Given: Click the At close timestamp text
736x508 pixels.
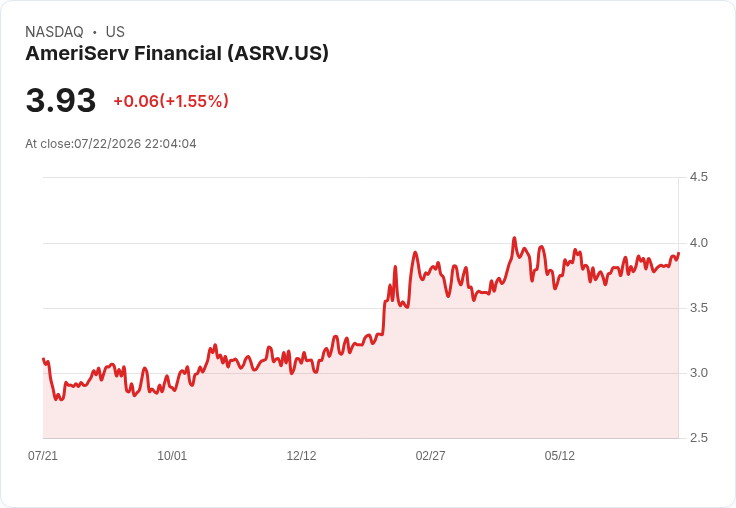Looking at the screenshot, I should click(111, 144).
